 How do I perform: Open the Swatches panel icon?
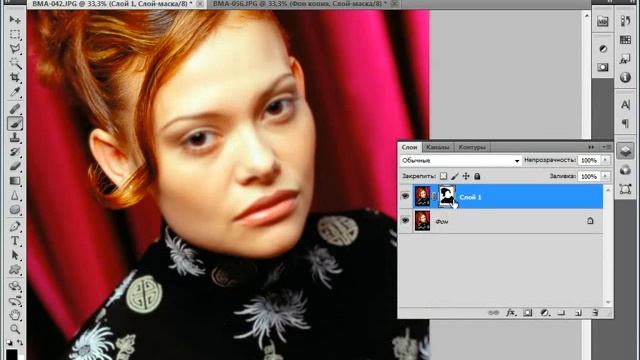[625, 40]
